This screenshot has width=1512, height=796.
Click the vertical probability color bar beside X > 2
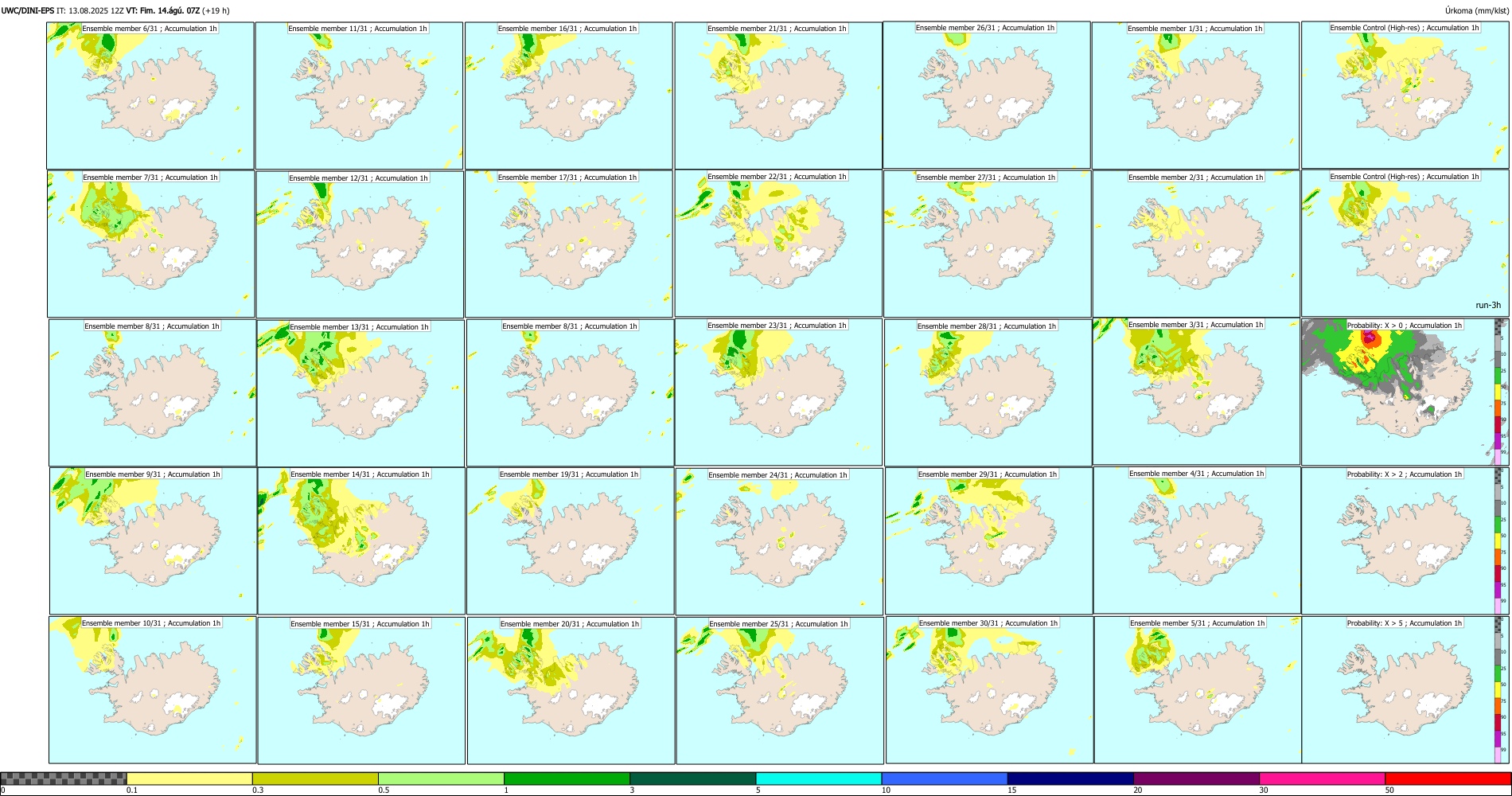(x=1498, y=541)
